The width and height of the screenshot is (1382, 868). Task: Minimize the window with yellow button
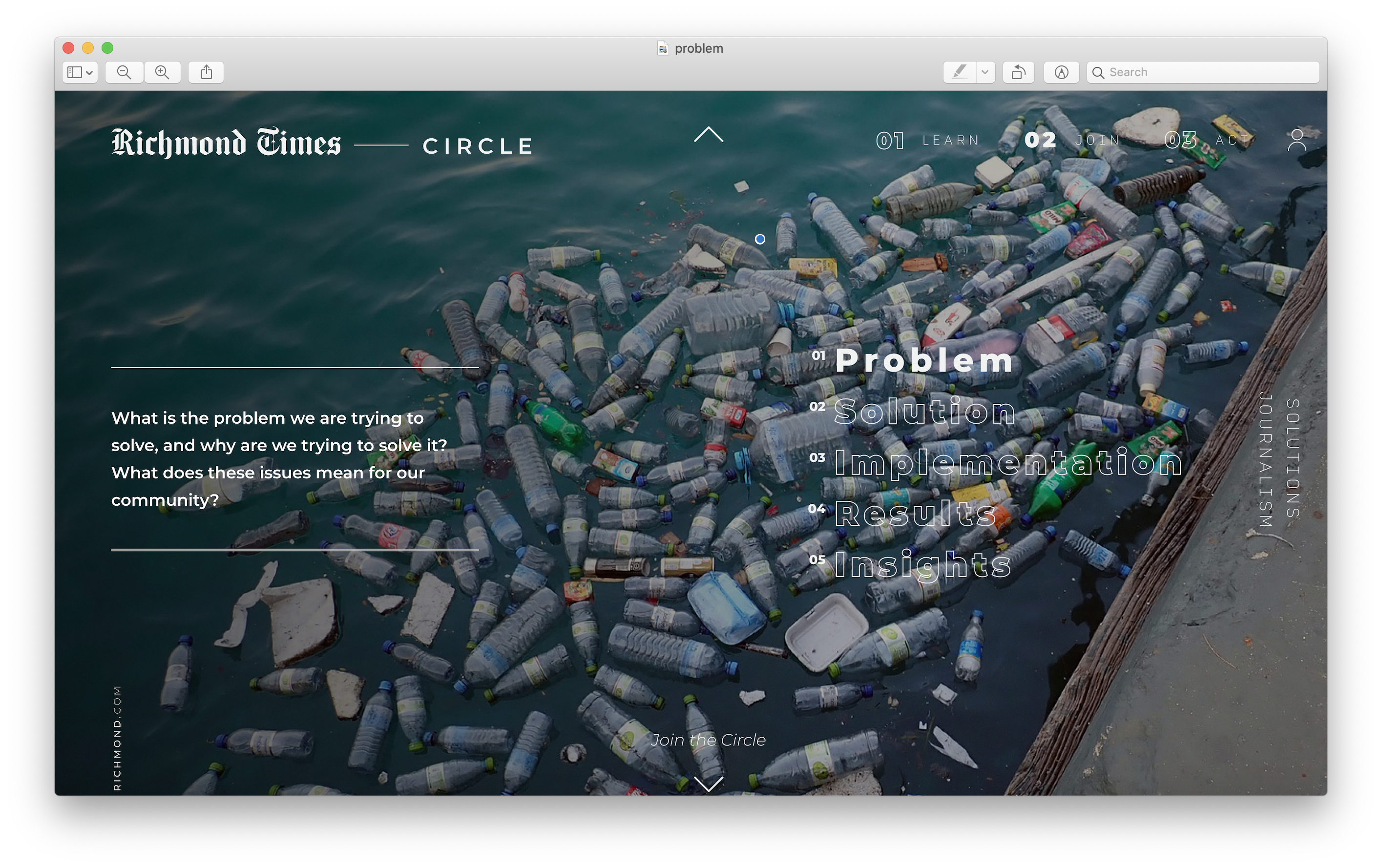coord(88,48)
